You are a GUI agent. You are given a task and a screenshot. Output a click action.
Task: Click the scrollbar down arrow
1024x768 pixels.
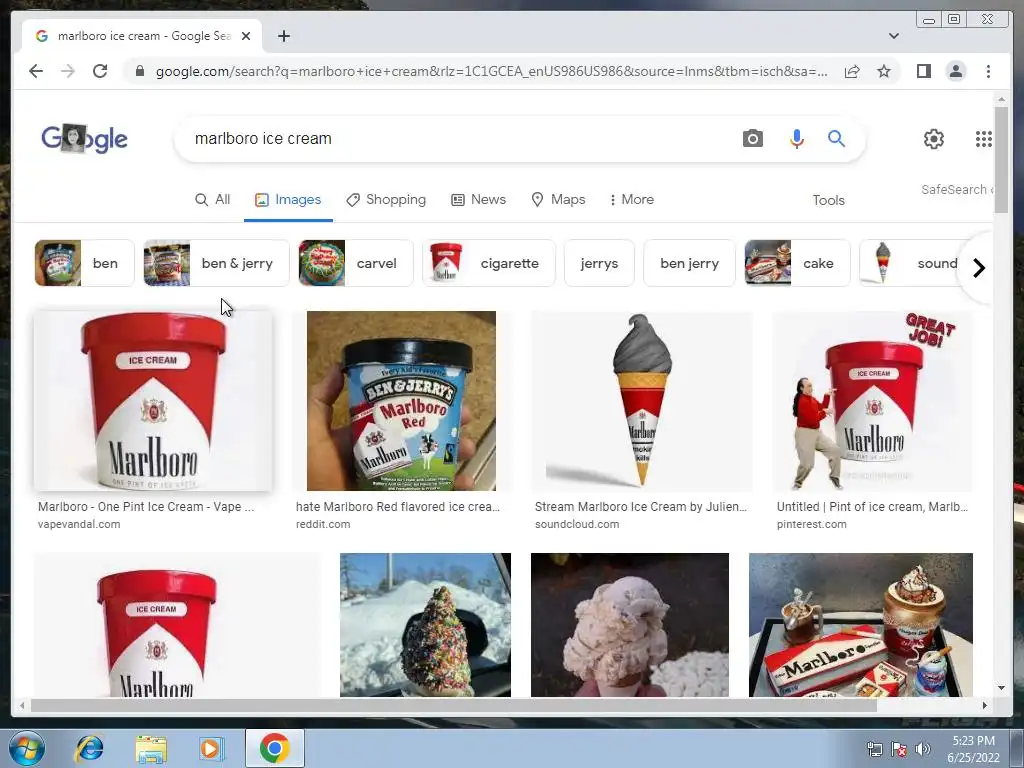click(x=1001, y=688)
